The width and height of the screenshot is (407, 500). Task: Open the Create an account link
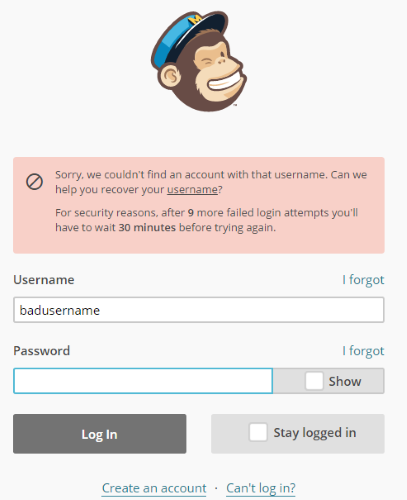pos(154,488)
